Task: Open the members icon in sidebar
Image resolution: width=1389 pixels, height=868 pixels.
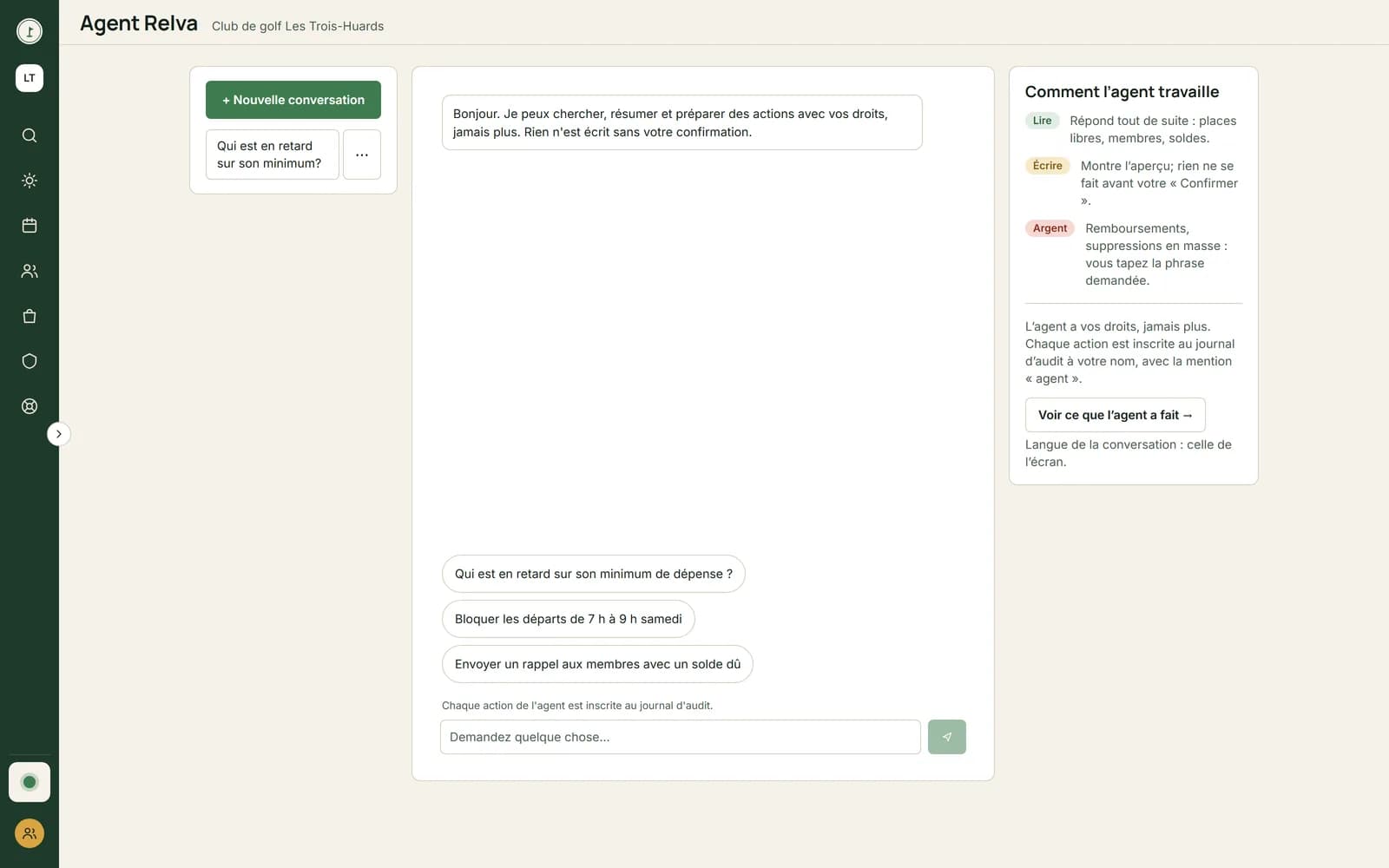Action: pos(30,271)
